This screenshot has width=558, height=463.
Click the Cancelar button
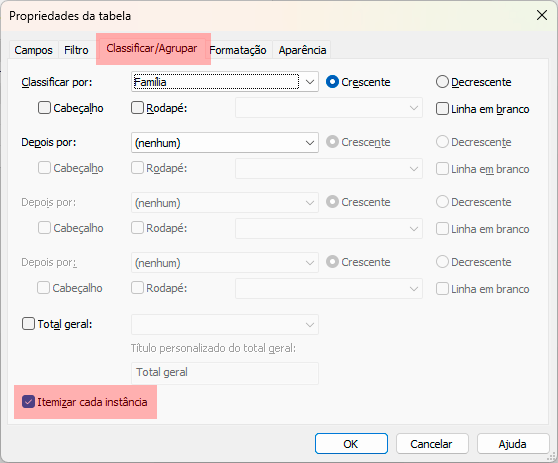pos(432,443)
